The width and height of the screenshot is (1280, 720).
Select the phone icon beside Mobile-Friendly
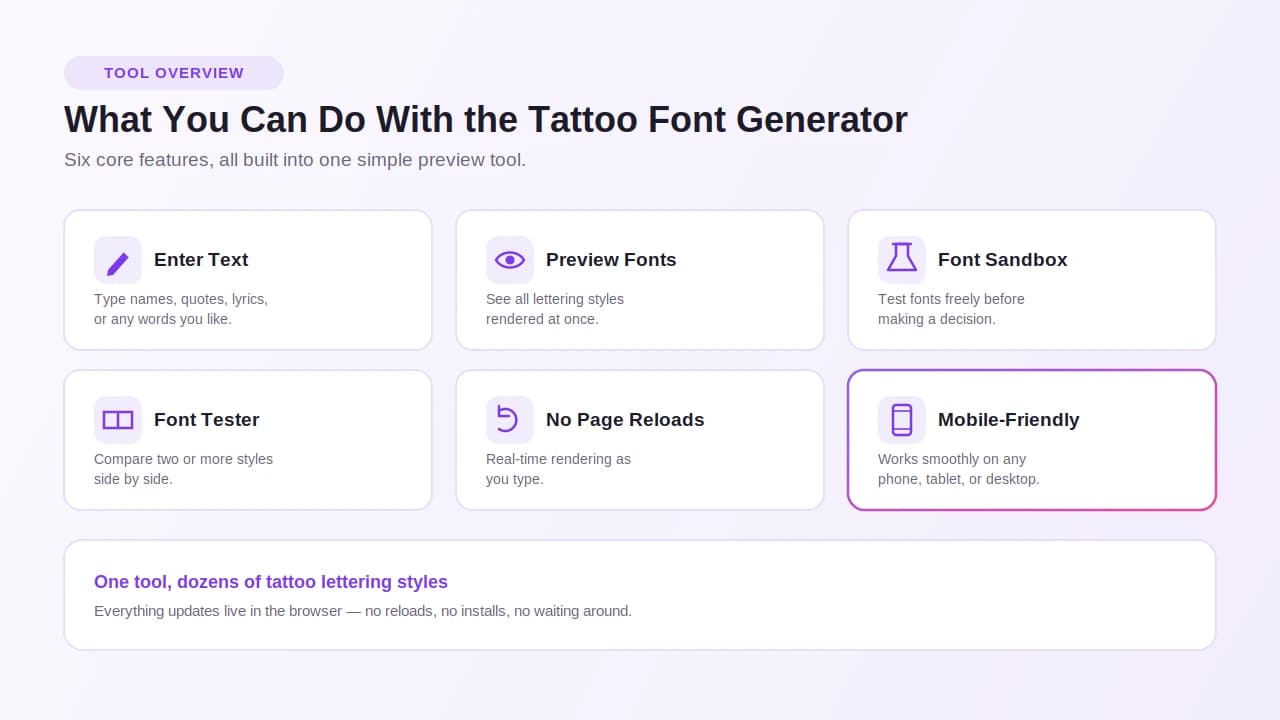tap(902, 420)
